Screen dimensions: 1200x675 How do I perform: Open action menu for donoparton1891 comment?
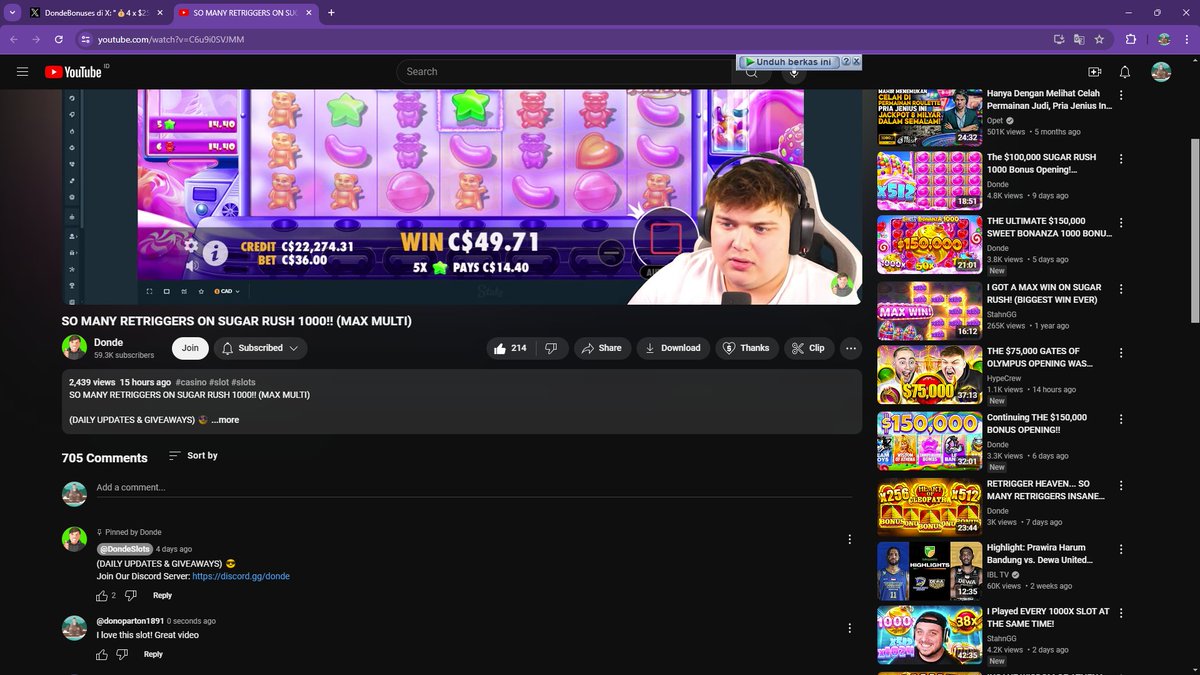point(850,628)
